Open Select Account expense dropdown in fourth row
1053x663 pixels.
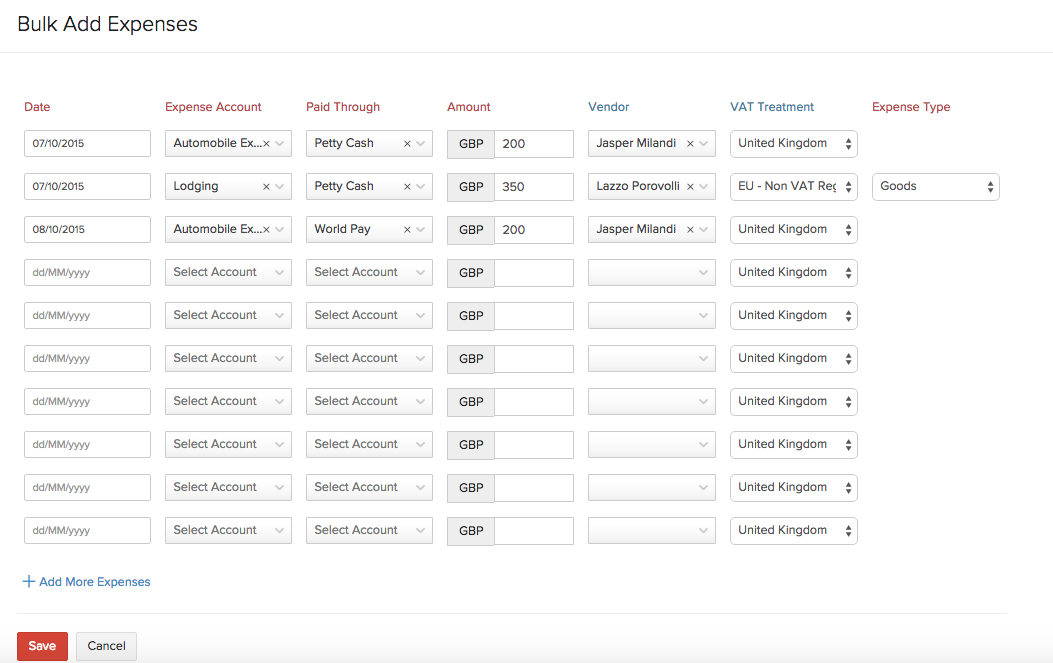(228, 272)
